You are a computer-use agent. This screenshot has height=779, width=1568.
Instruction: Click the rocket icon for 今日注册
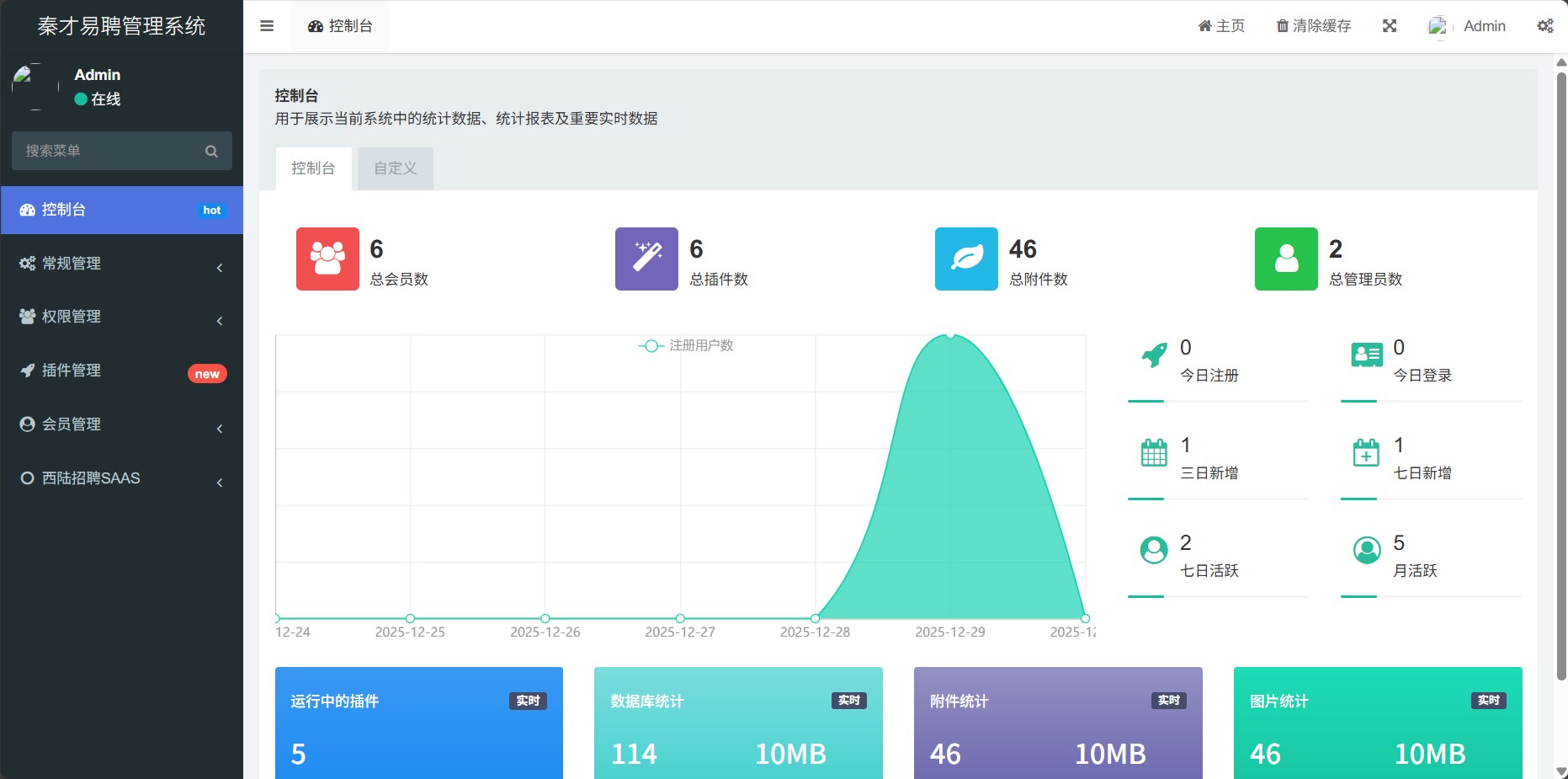(1154, 355)
